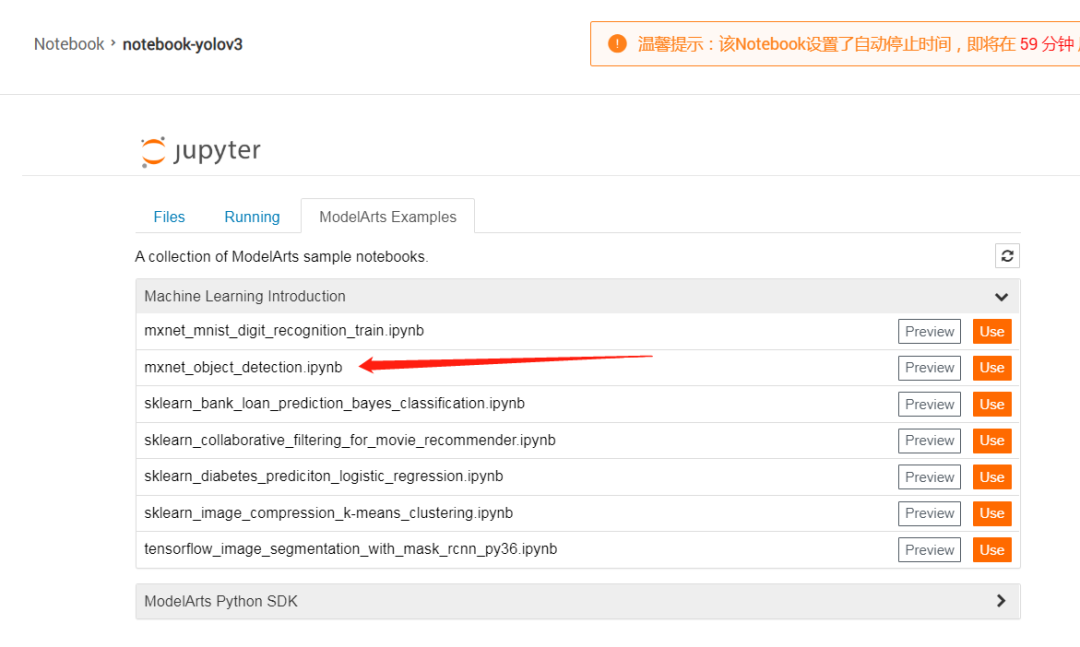Use tensorflow_image_segmentation_with_mask_rcnn_py36.ipynb
Viewport: 1080px width, 647px height.
point(992,550)
